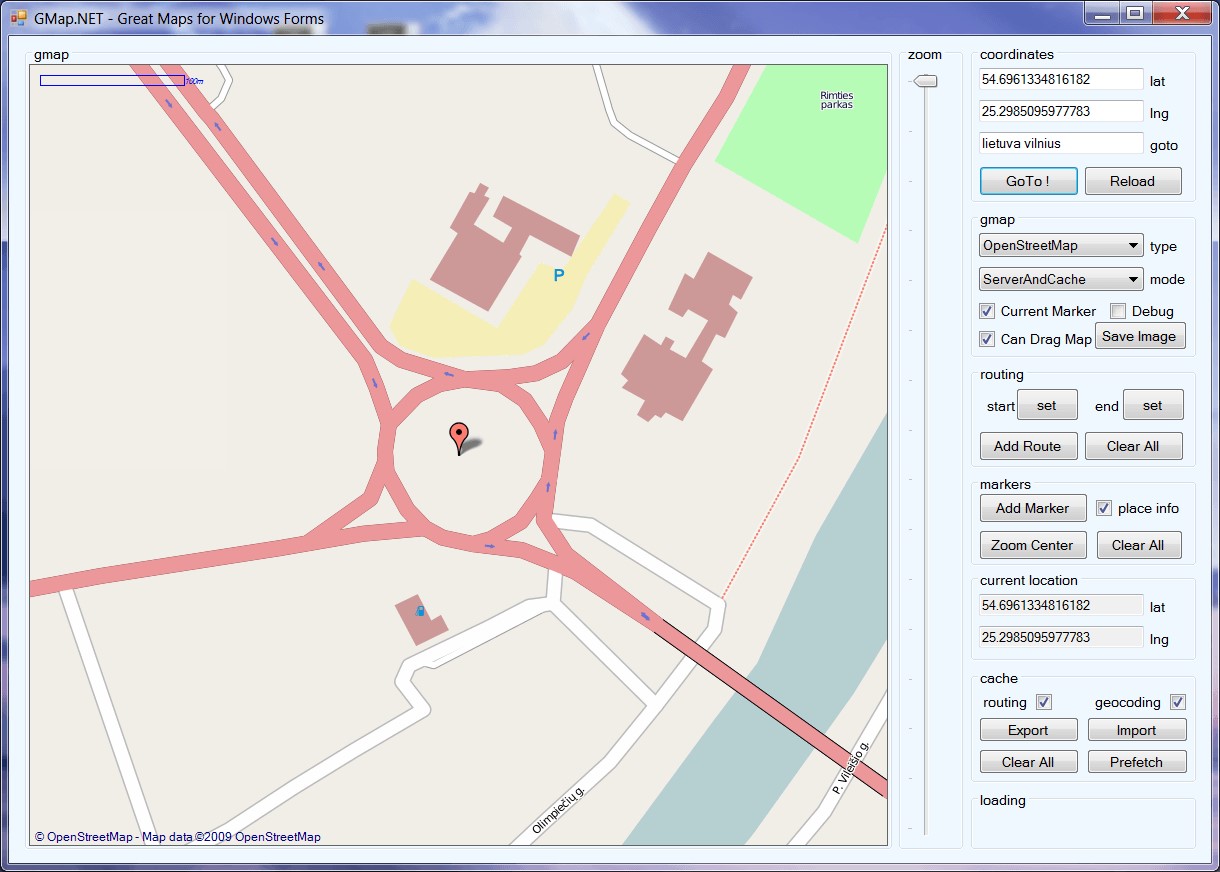Click the goto text field
The width and height of the screenshot is (1220, 872).
click(x=1061, y=143)
